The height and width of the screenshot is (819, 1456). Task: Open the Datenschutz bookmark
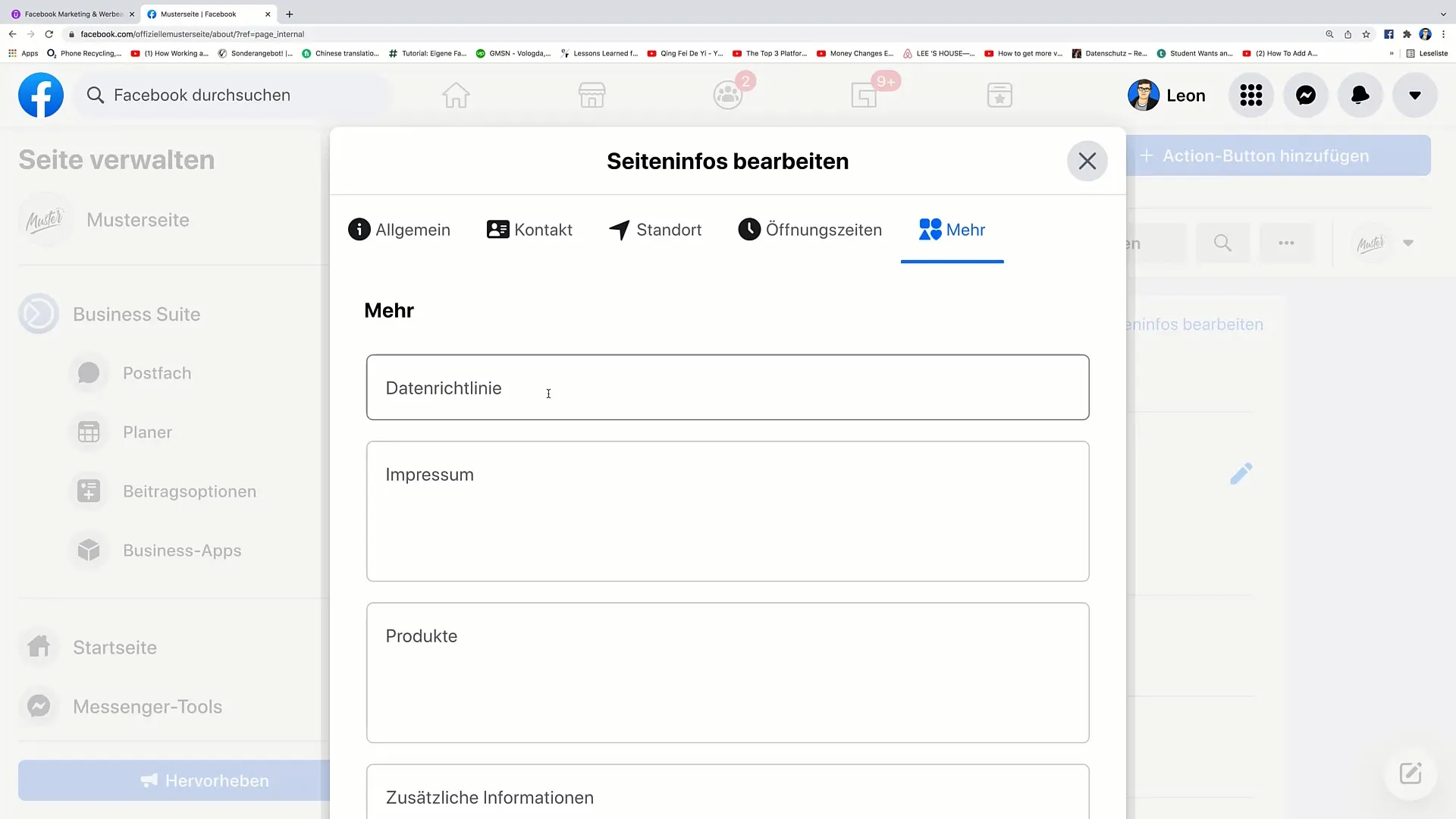(1109, 53)
